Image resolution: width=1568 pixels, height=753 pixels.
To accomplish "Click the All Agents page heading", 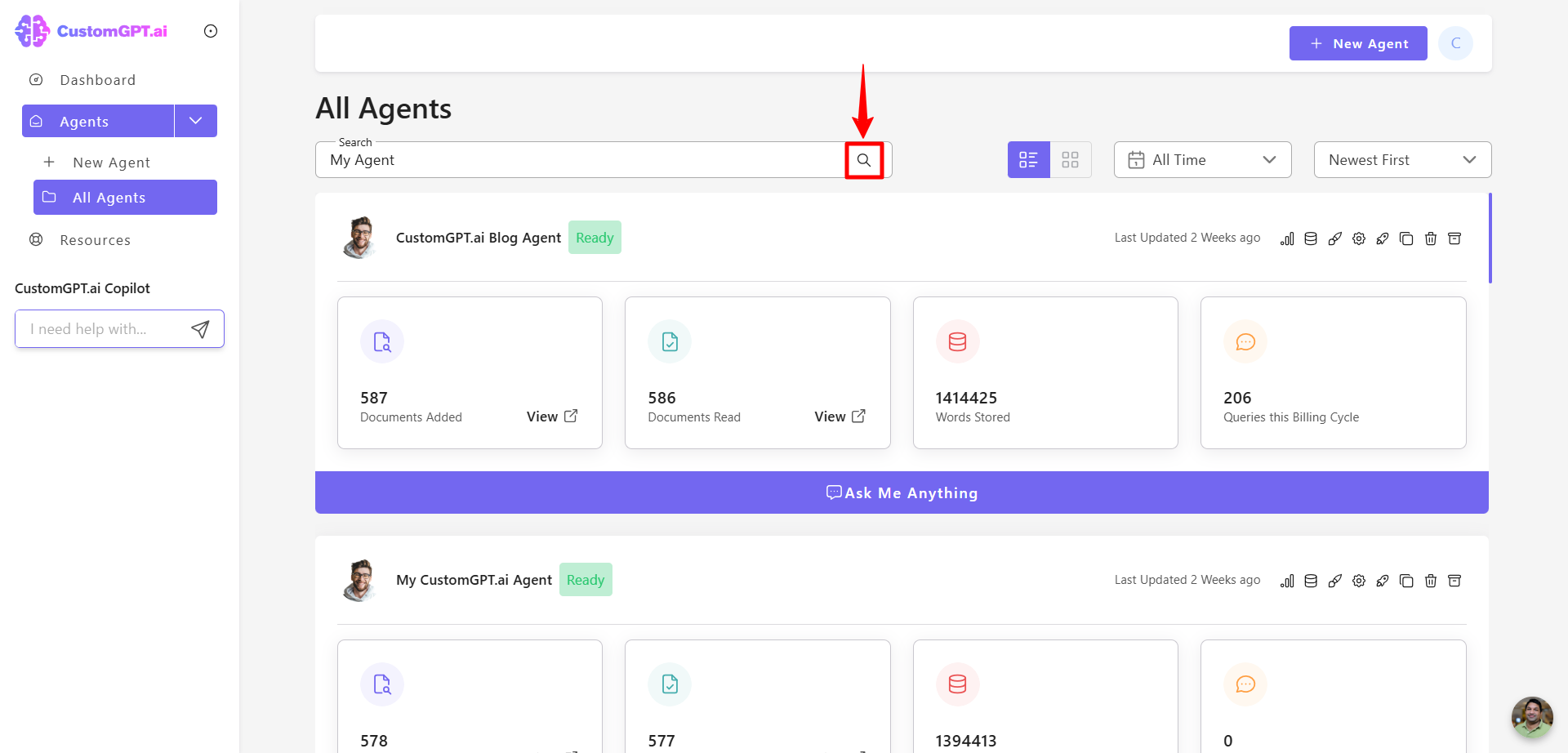I will tap(383, 109).
